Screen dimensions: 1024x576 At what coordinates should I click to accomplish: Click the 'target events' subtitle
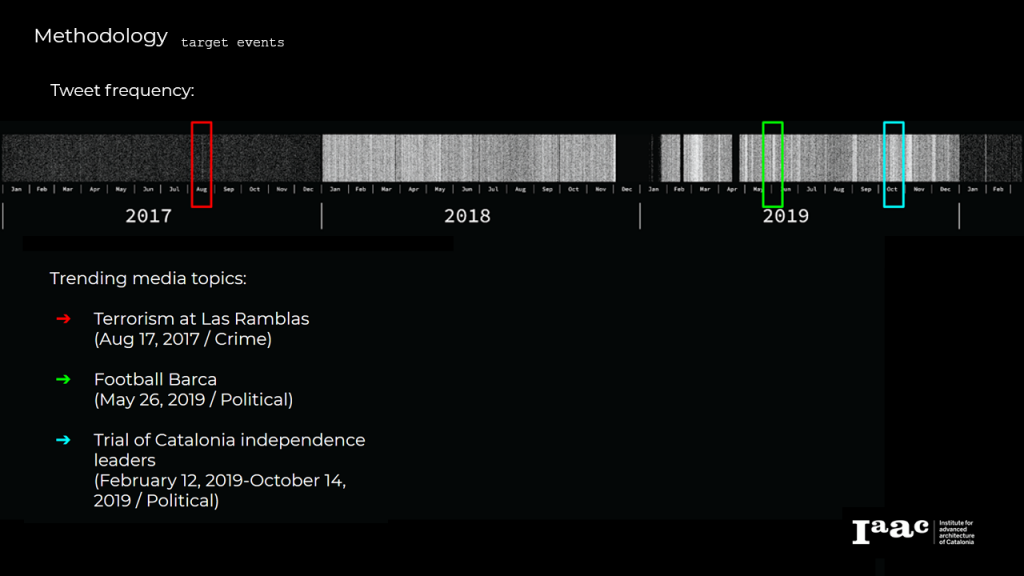(x=232, y=43)
